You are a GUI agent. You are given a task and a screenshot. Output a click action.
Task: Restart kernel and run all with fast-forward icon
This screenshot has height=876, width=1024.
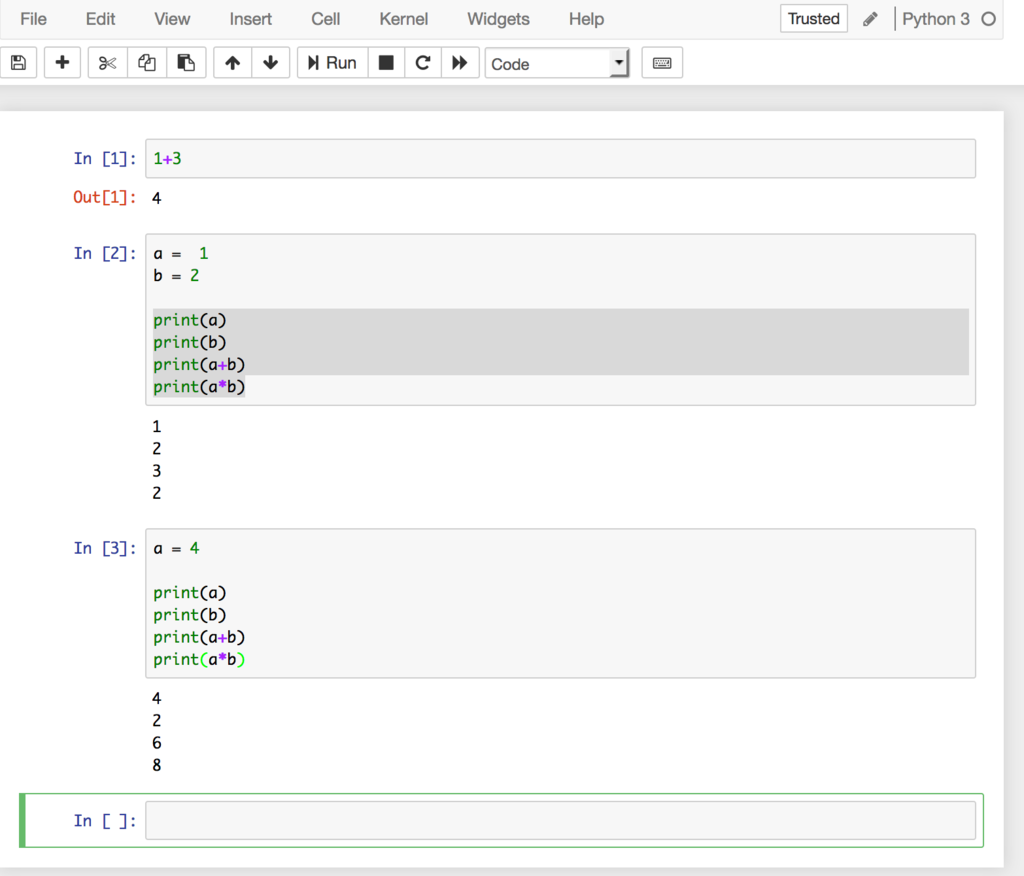tap(460, 62)
